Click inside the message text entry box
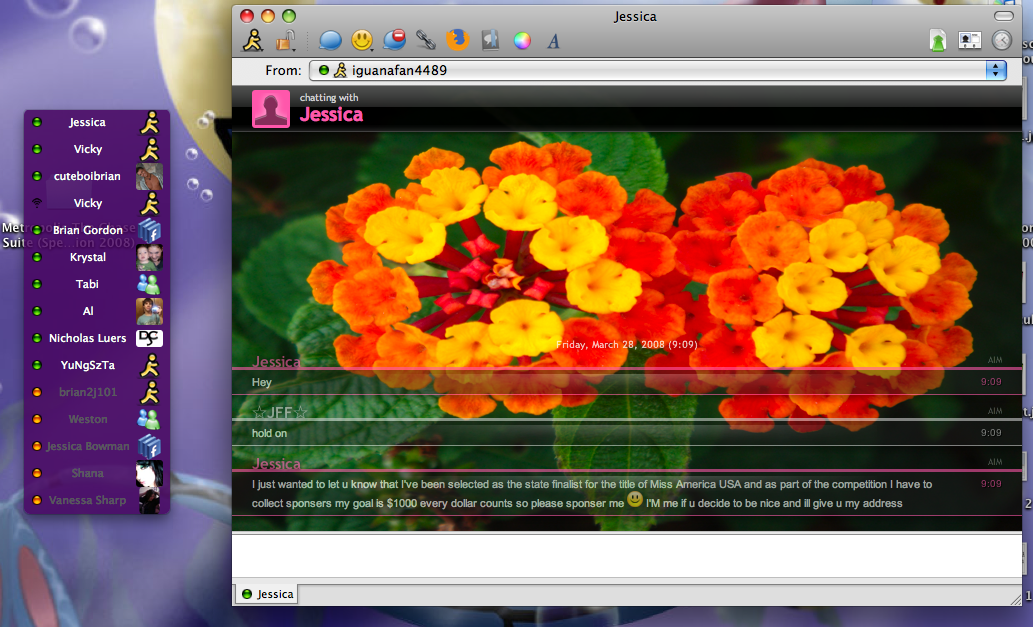Viewport: 1033px width, 627px height. tap(627, 555)
